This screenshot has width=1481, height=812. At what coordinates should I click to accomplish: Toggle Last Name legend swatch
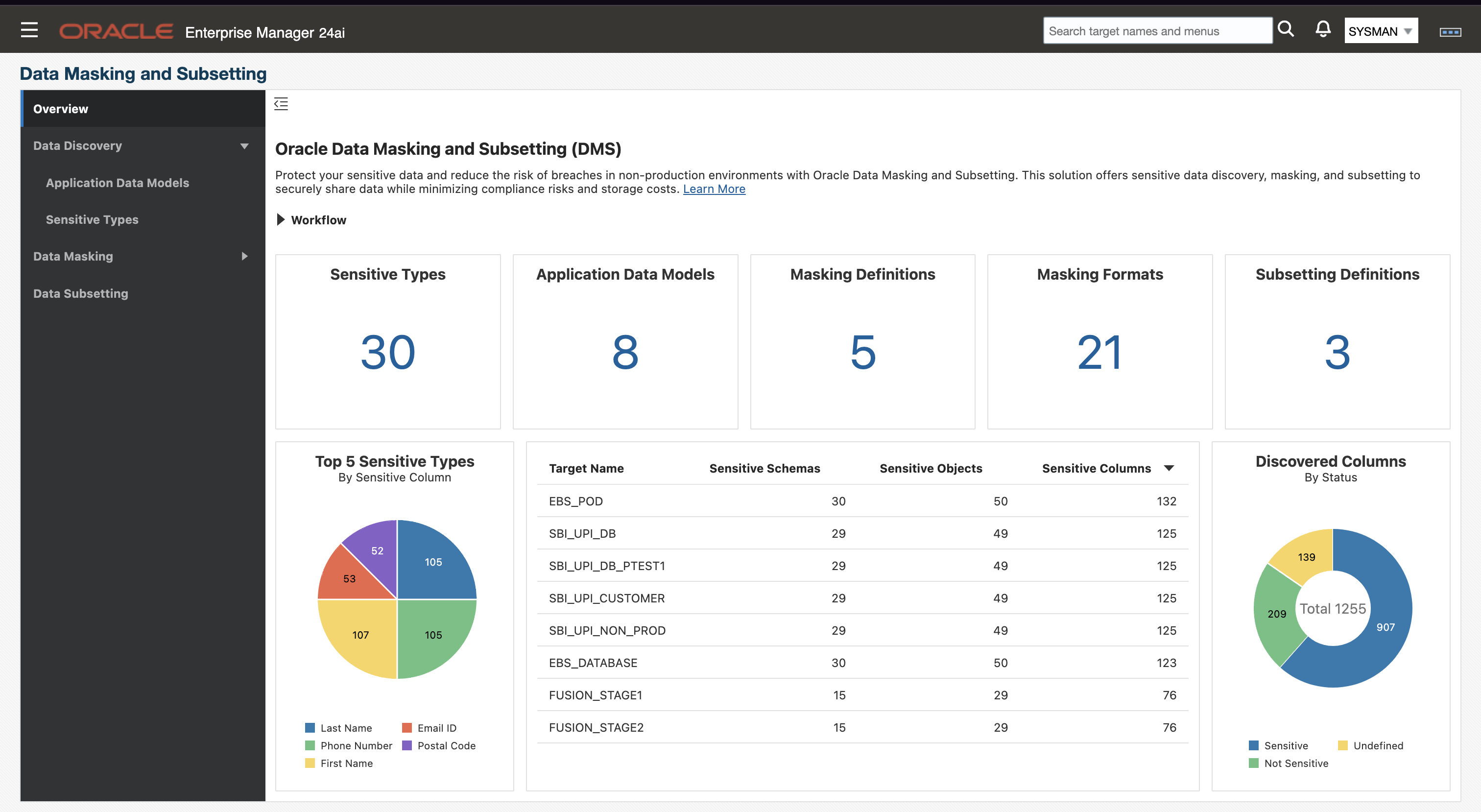(x=310, y=728)
